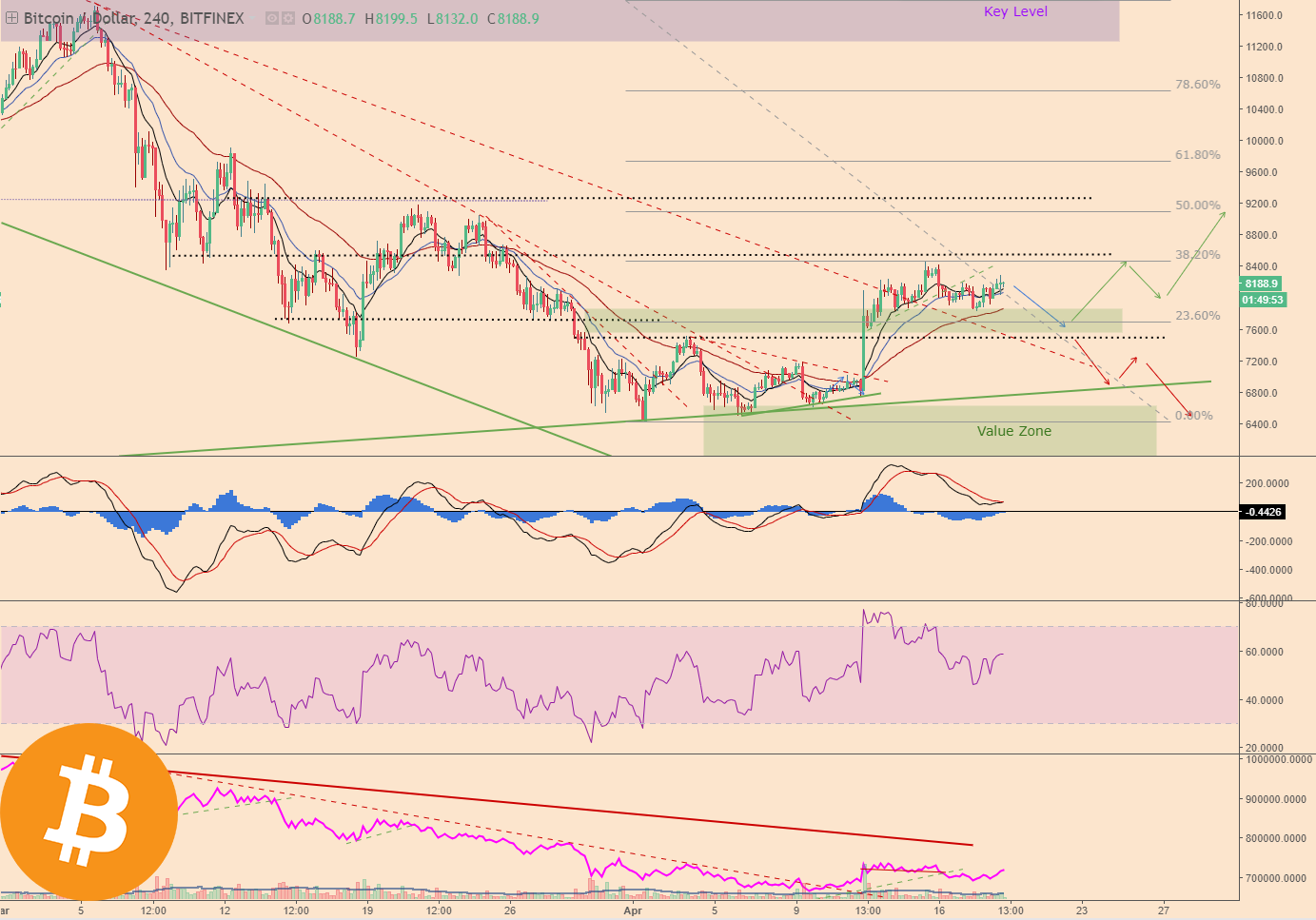Click the 6400.0 price axis label
1316x920 pixels.
click(1264, 424)
